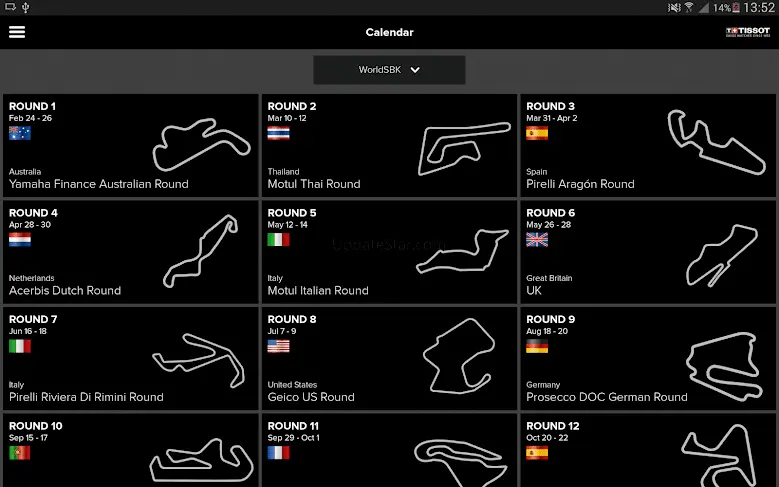The image size is (779, 487).
Task: Open Motul Italian Round details
Action: click(x=318, y=291)
